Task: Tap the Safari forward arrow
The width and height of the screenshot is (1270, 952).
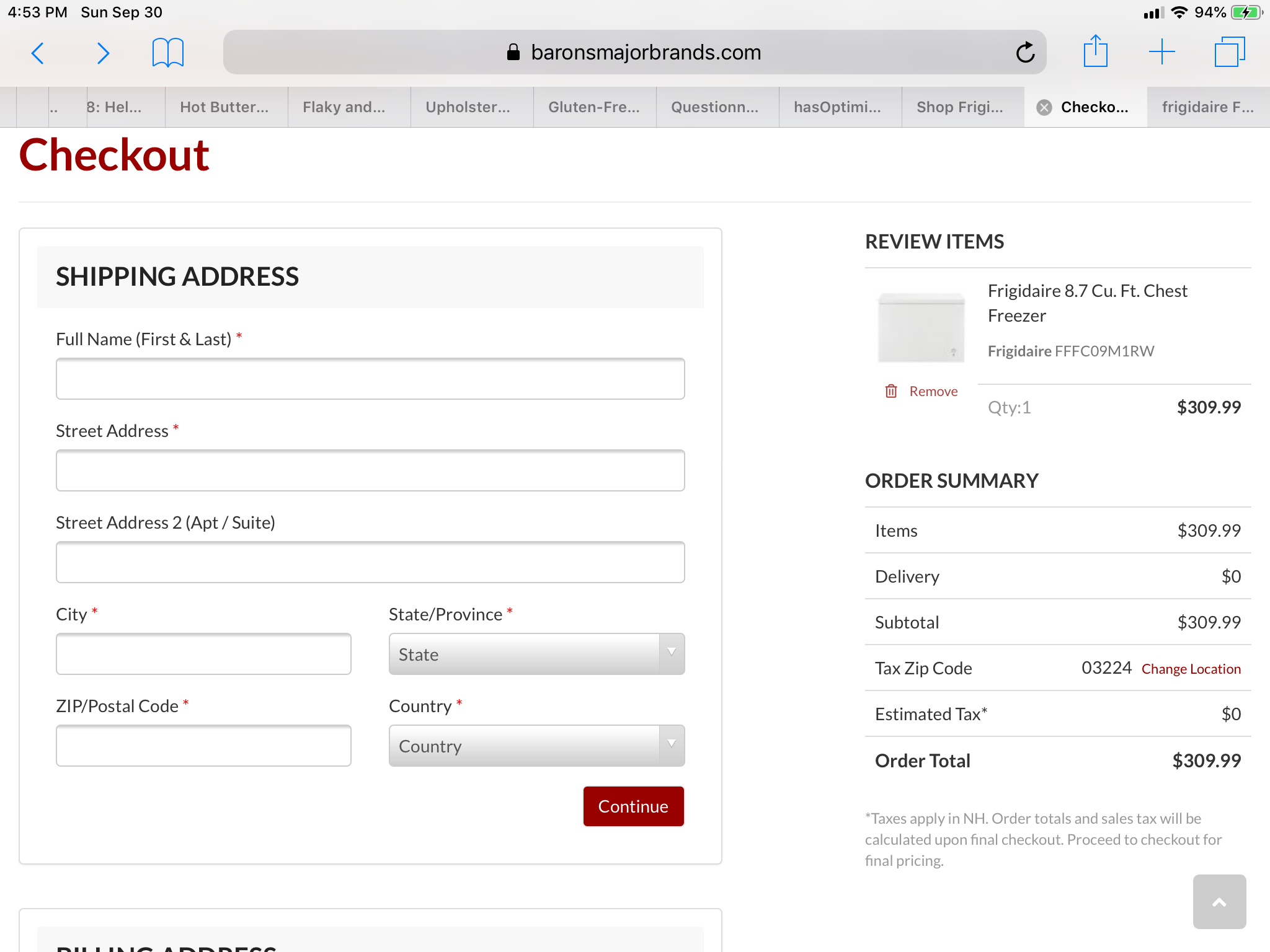Action: click(x=104, y=53)
